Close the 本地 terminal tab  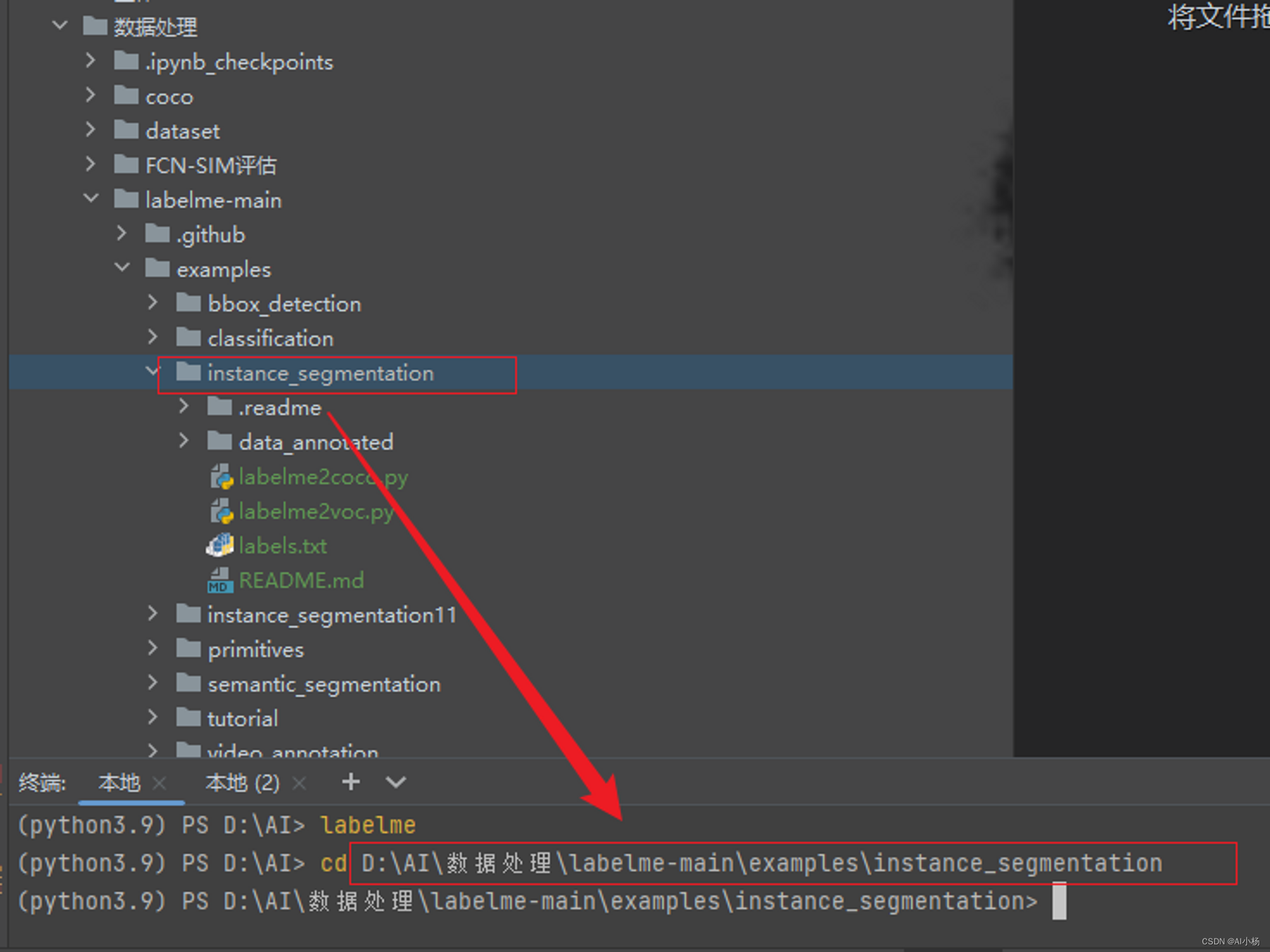click(159, 784)
